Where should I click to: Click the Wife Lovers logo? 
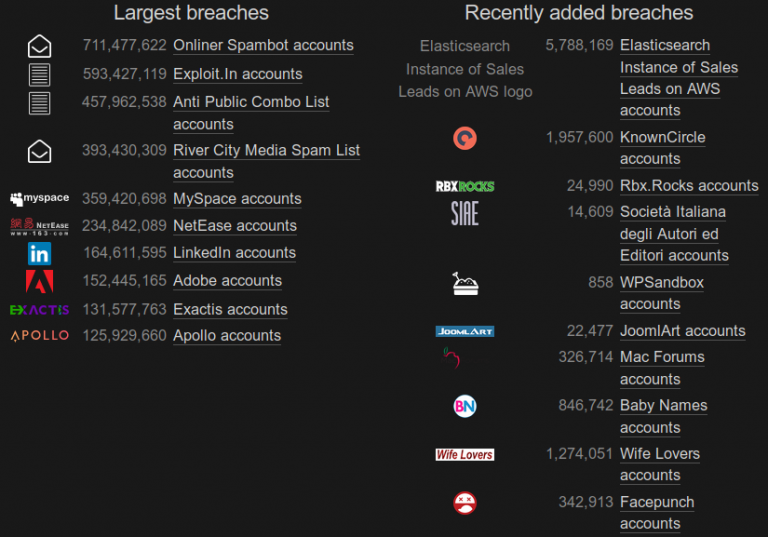465,455
